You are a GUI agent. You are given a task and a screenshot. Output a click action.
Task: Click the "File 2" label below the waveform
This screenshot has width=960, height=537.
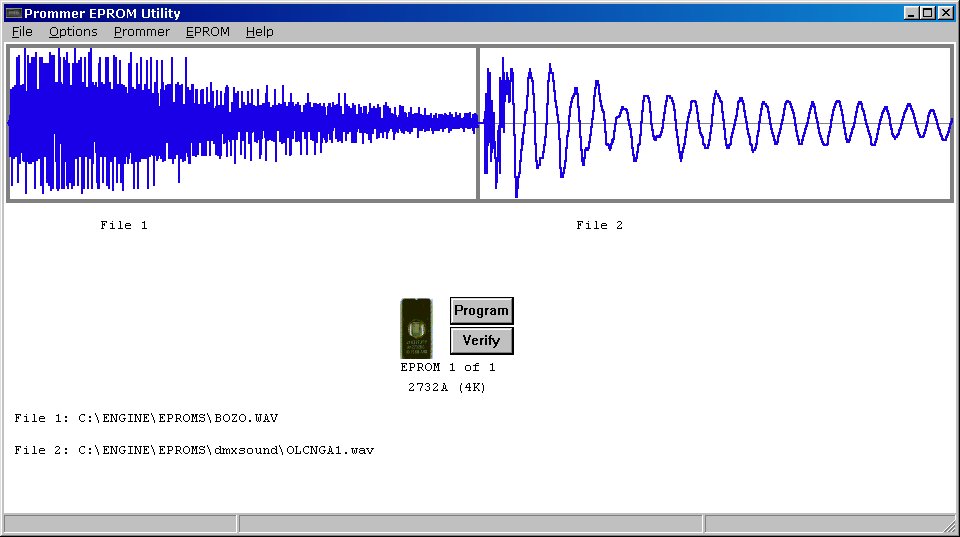tap(599, 225)
